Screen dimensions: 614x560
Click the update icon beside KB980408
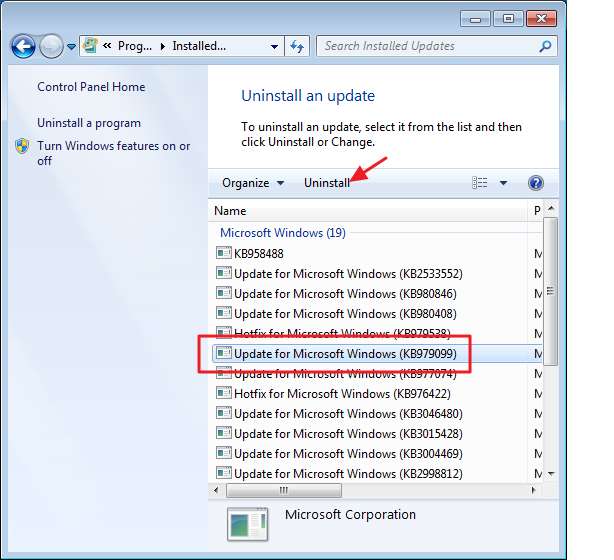[x=224, y=313]
